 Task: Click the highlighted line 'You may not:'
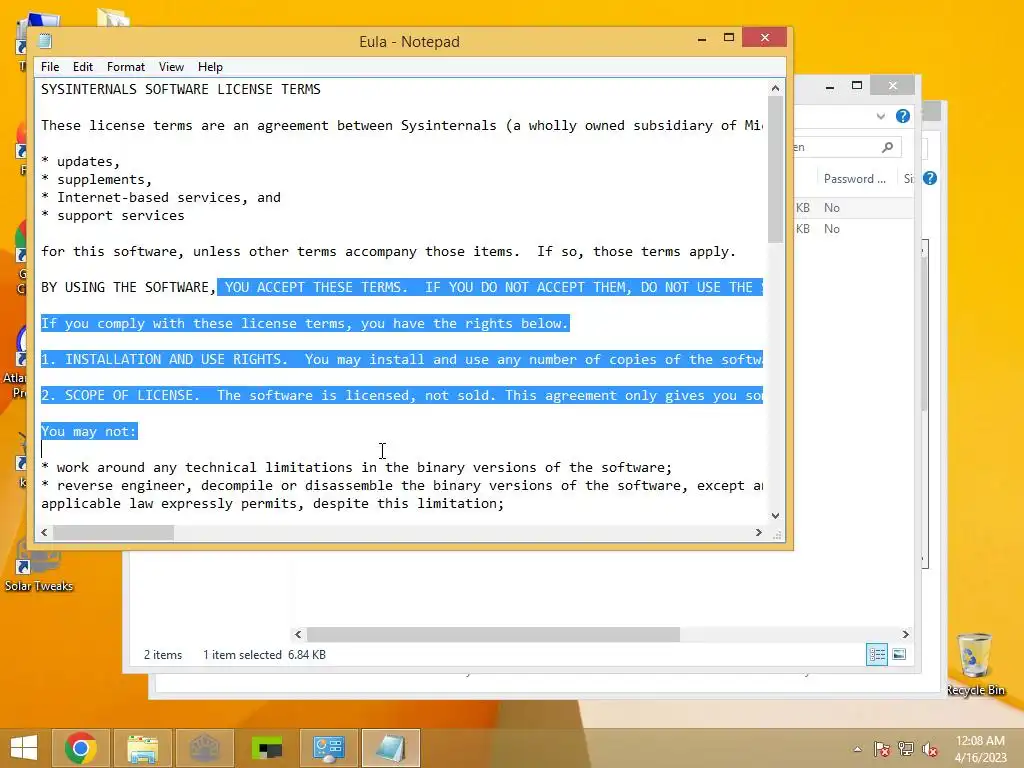pyautogui.click(x=89, y=431)
